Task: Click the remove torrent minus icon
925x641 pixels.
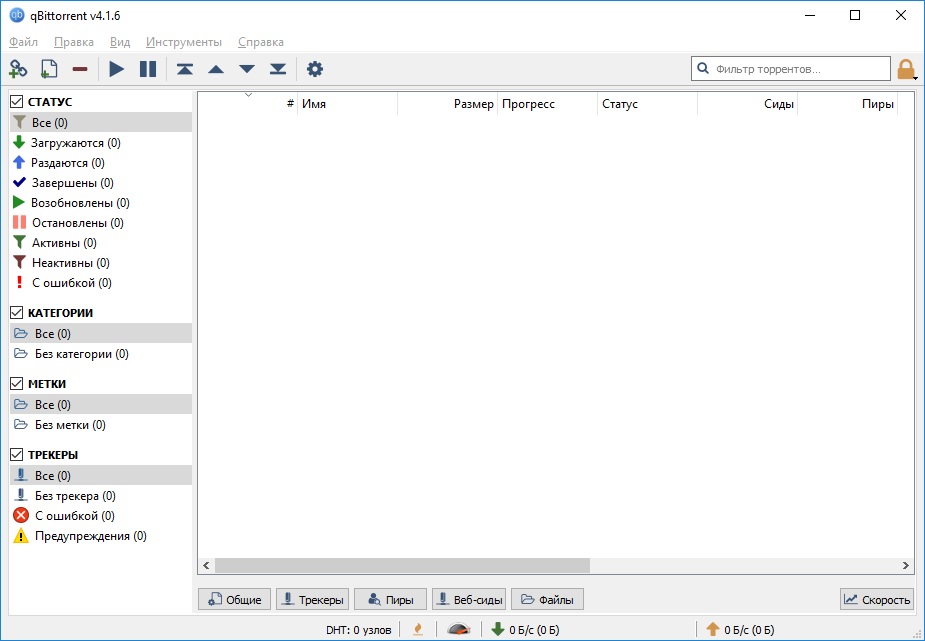Action: click(x=80, y=69)
